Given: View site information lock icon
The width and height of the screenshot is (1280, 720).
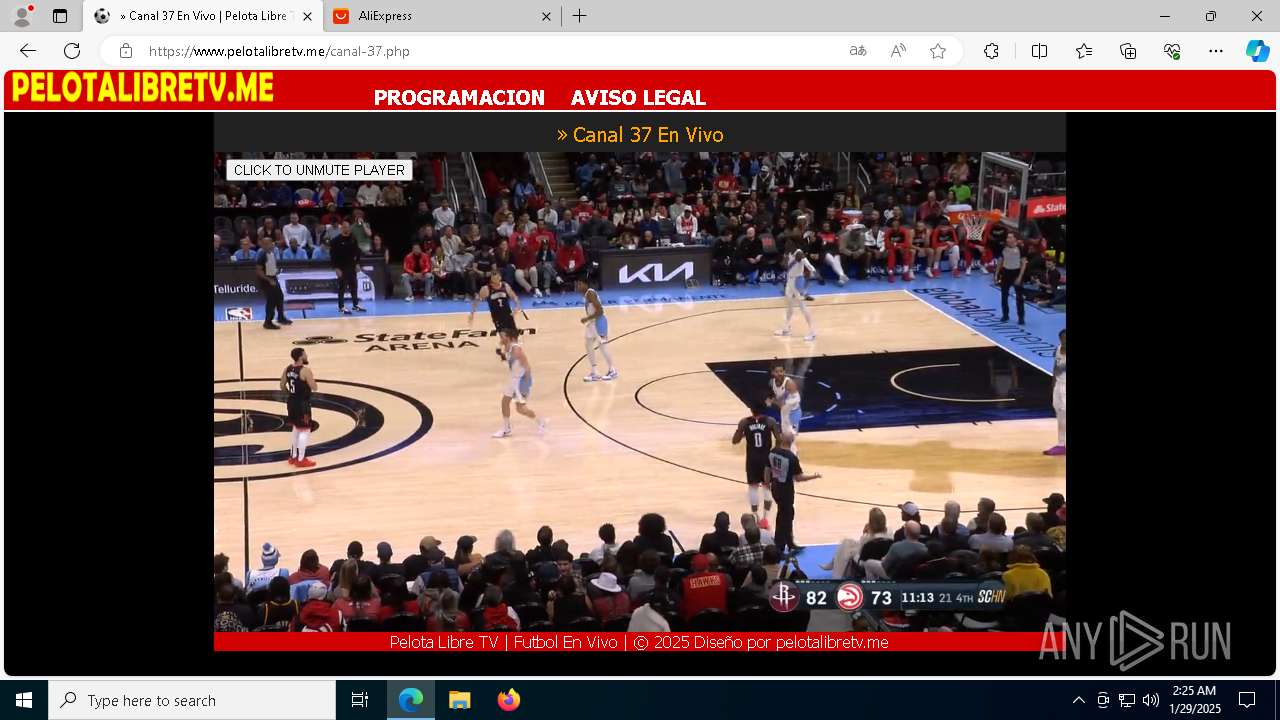Looking at the screenshot, I should coord(125,51).
